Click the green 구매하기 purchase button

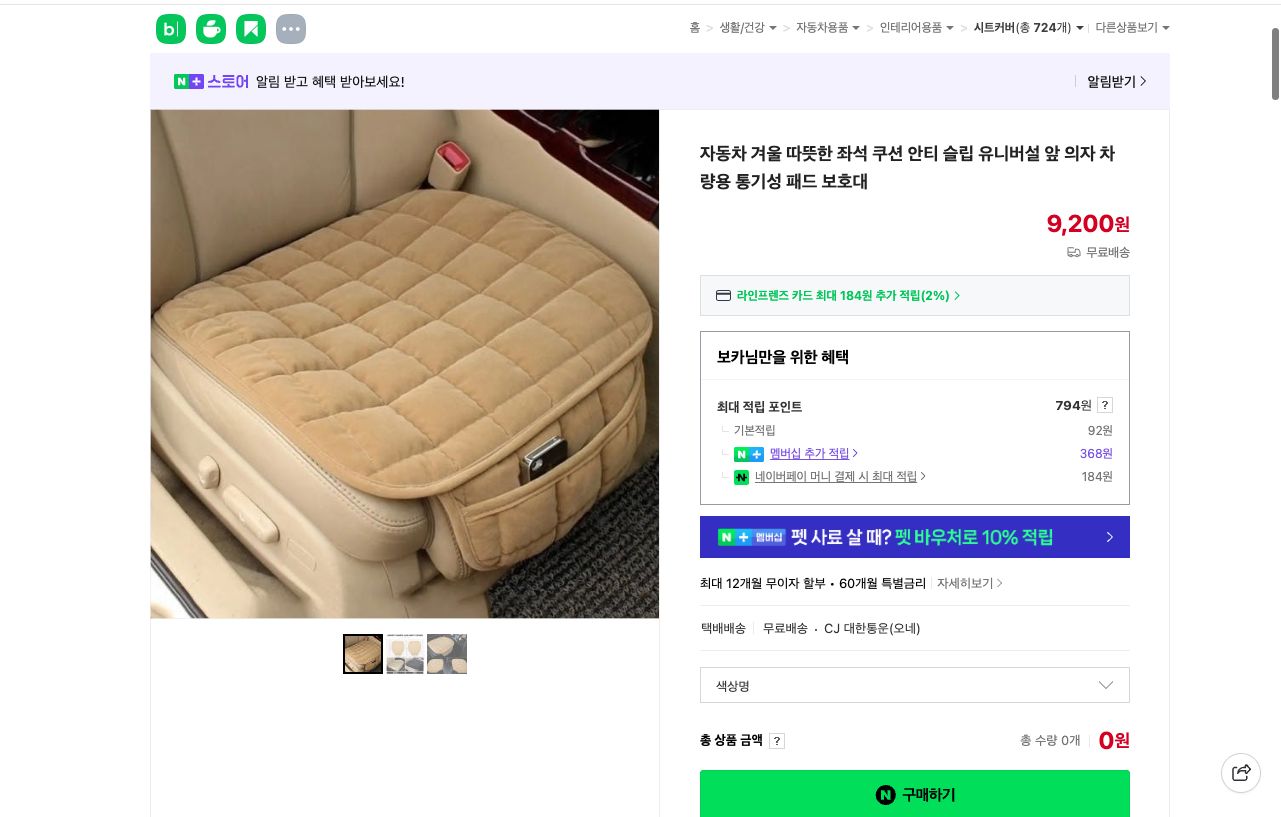coord(914,794)
